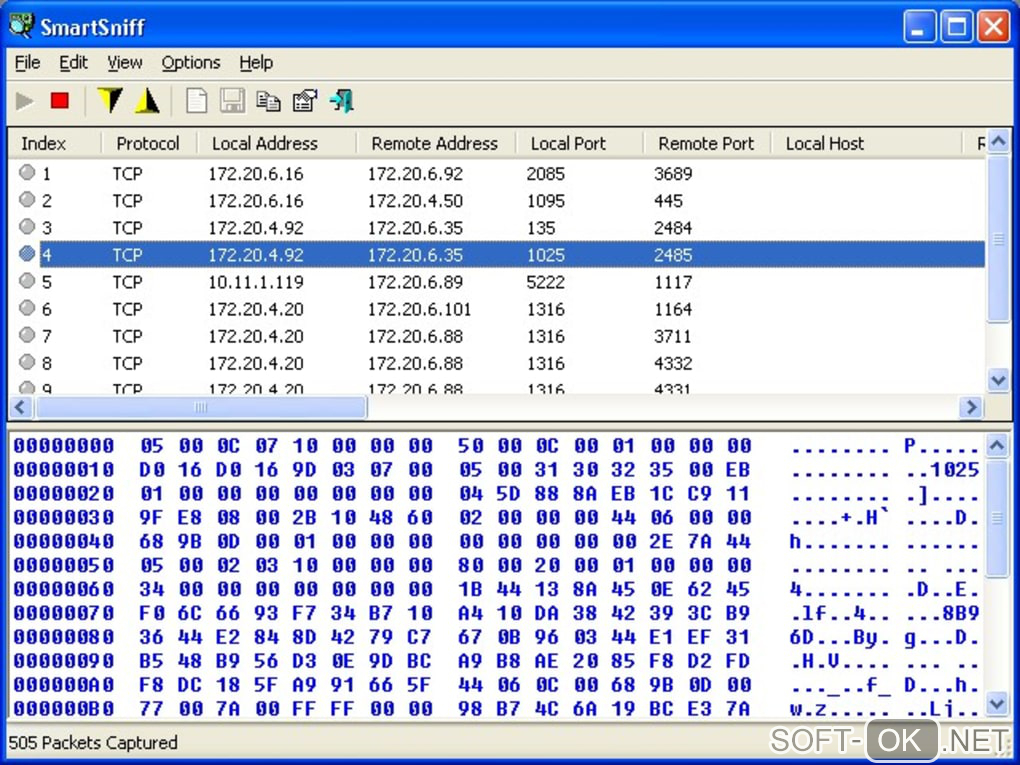Screen dimensions: 1020x765
Task: Maximize the SmartSniff window
Action: 956,27
